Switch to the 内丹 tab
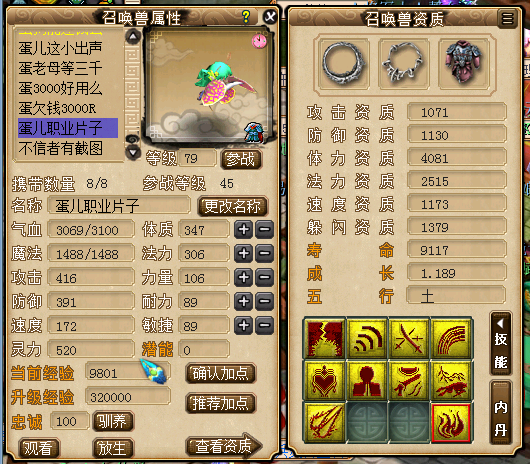Screen dimensions: 530x464 point(501,413)
